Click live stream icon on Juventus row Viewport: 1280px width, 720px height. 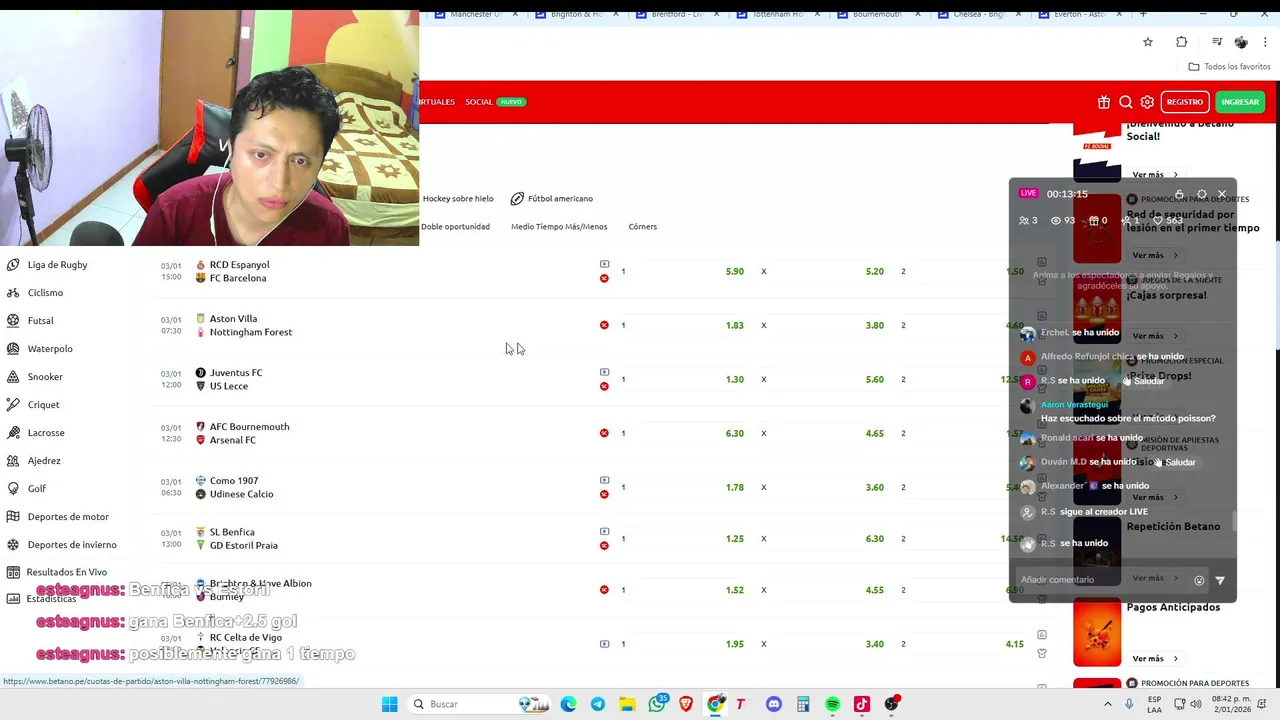point(604,372)
